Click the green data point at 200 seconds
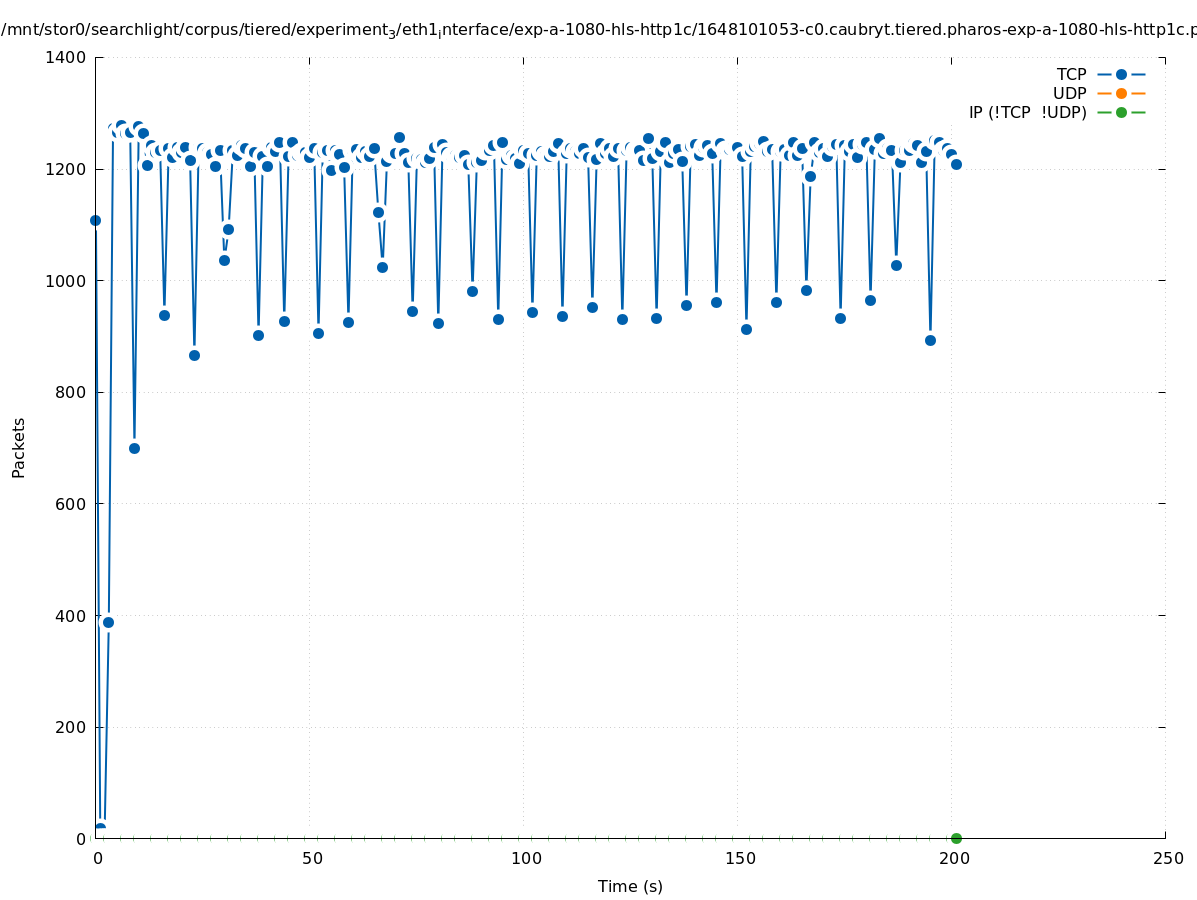The image size is (1197, 900). tap(956, 838)
